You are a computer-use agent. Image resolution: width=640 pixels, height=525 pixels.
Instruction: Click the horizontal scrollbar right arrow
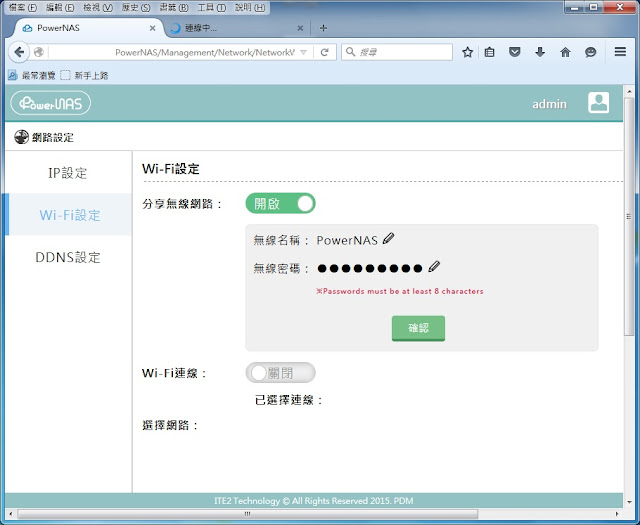click(x=617, y=514)
